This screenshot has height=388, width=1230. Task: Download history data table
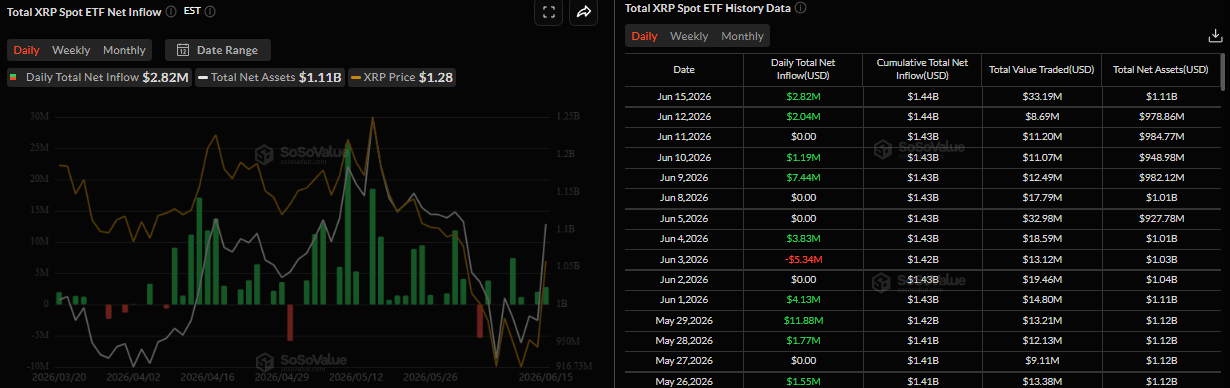(1215, 36)
